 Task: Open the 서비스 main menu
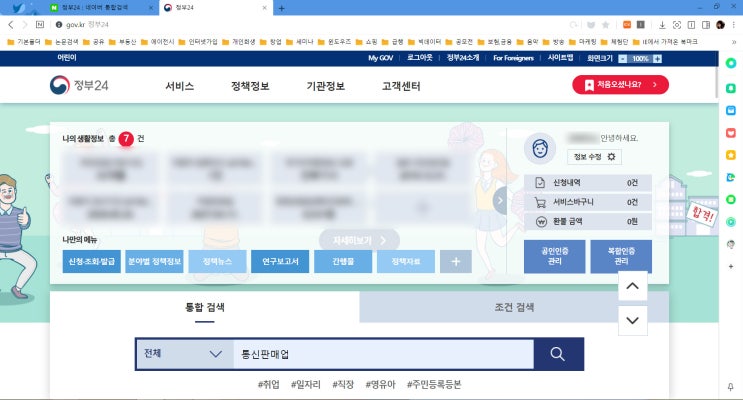[x=180, y=86]
